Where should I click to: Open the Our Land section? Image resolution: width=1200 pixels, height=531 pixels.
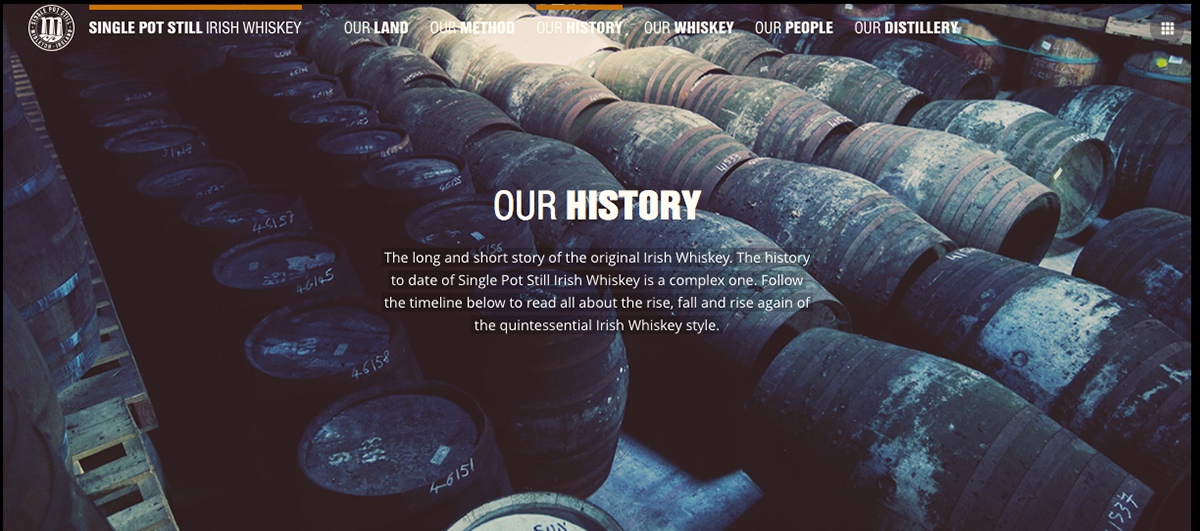tap(376, 28)
